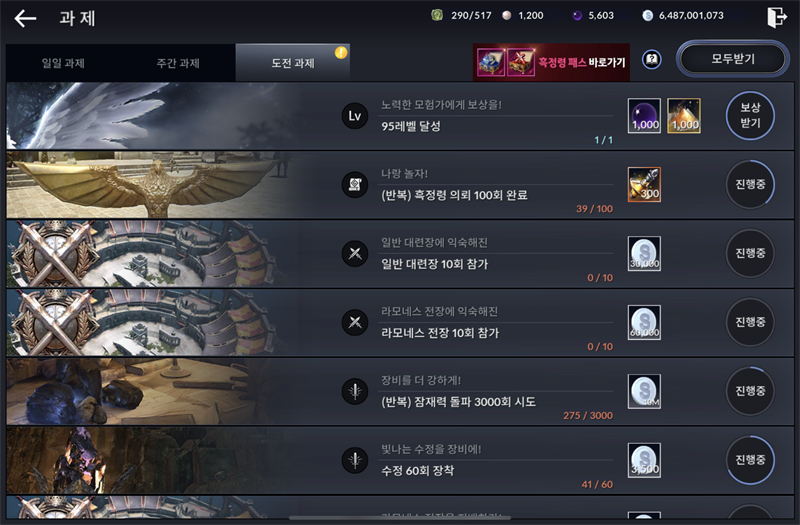Switch to the 주간 과제 tab
Screen dimensions: 800x525
click(x=178, y=63)
